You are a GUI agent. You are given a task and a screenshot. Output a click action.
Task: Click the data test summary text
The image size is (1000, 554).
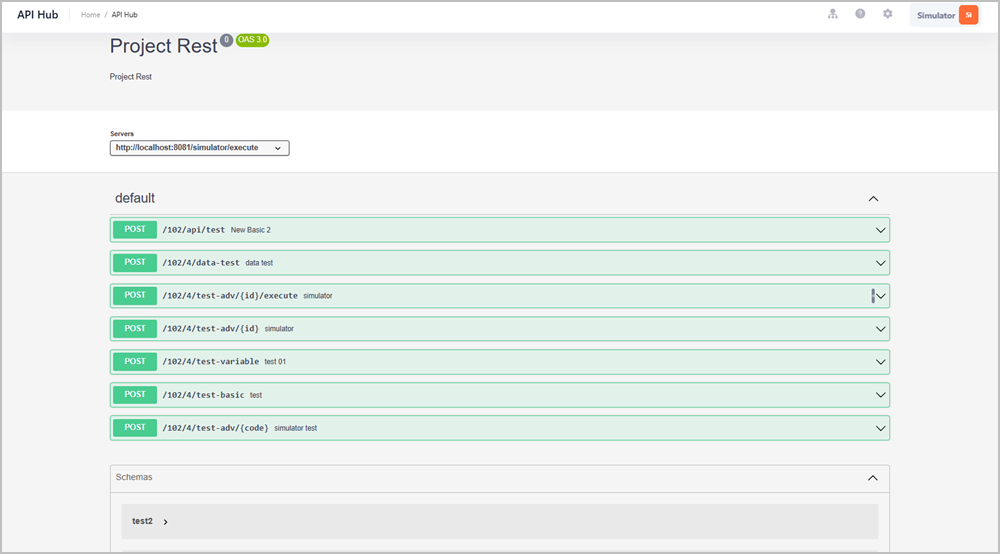tap(259, 263)
